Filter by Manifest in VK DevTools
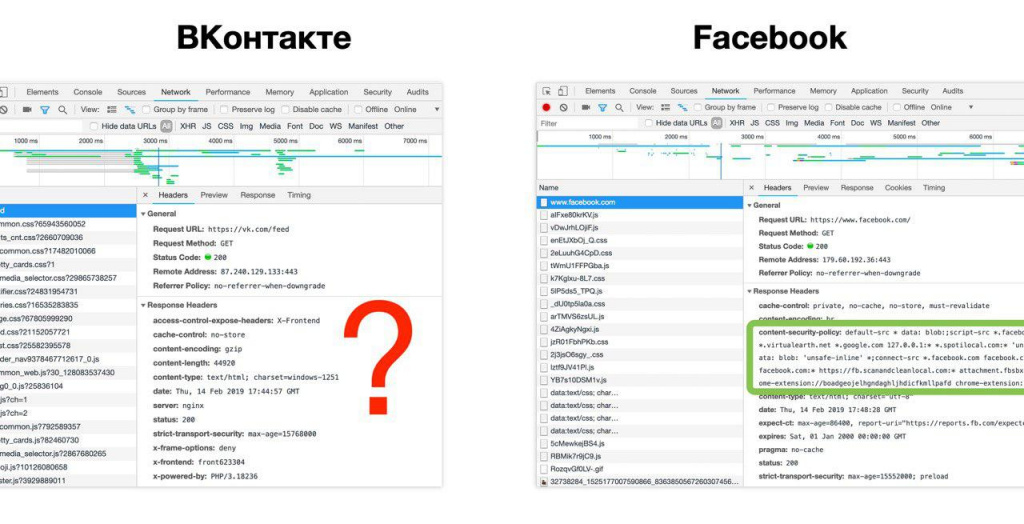This screenshot has width=1024, height=524. coord(362,126)
